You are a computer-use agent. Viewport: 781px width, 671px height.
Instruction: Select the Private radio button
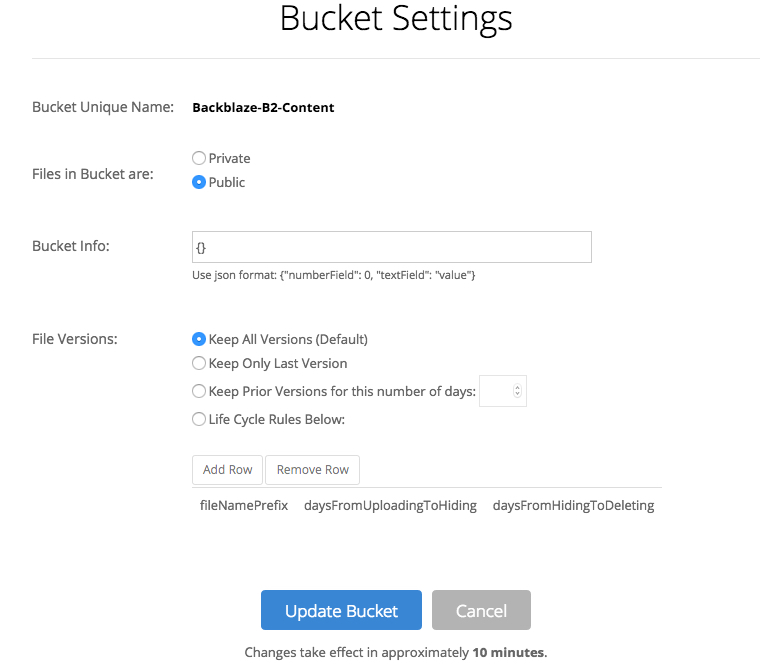[199, 158]
